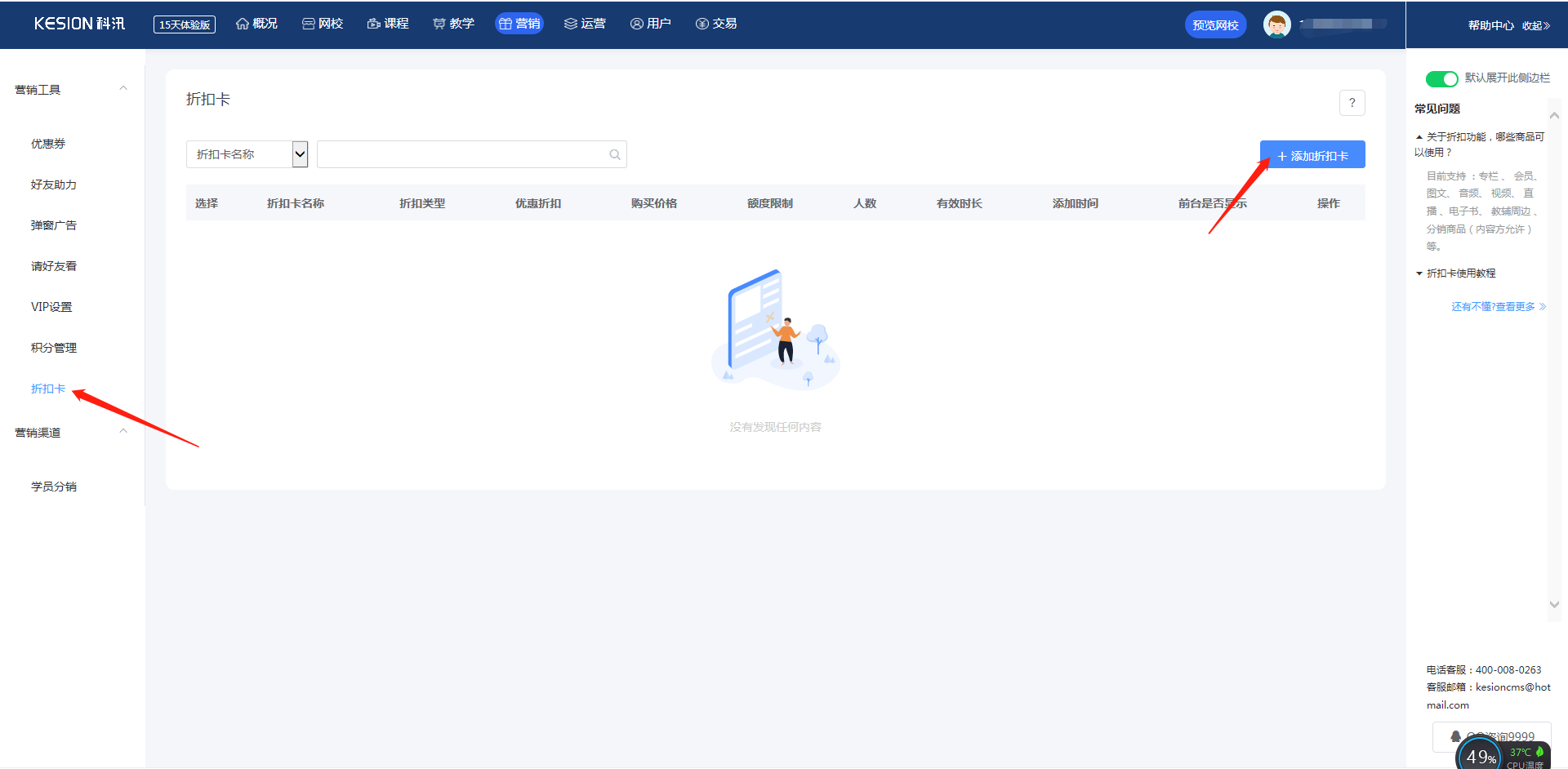The image size is (1568, 769).
Task: Select 折扣卡 in sidebar
Action: [48, 389]
